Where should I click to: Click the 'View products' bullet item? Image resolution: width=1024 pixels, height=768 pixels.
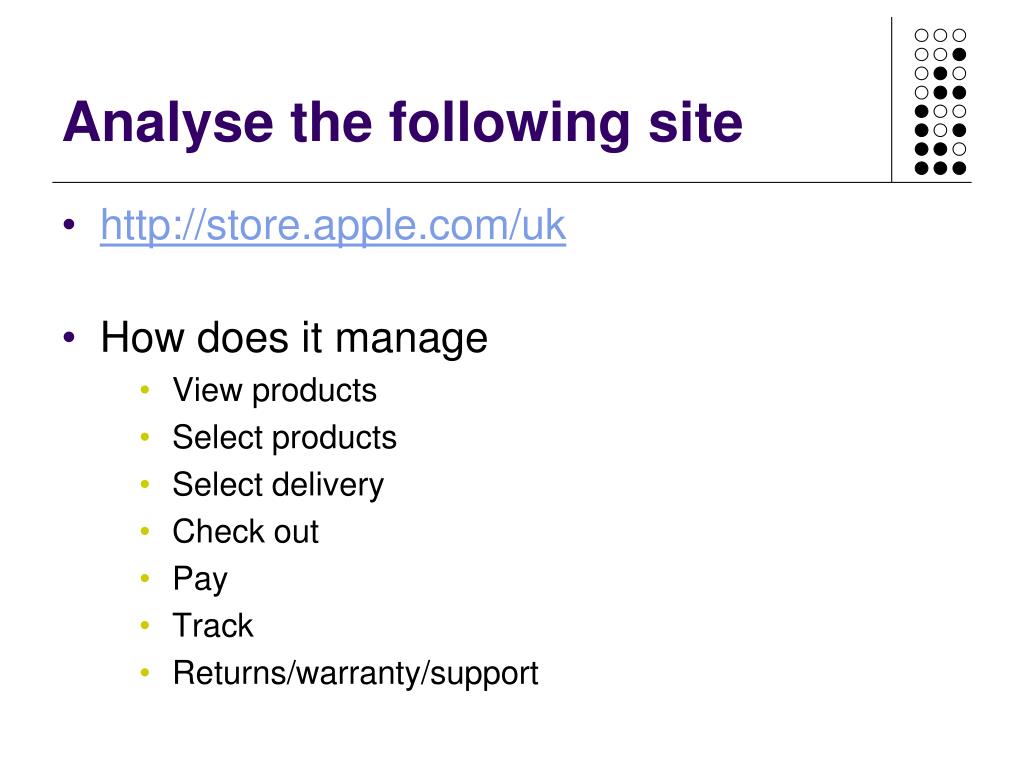point(274,391)
